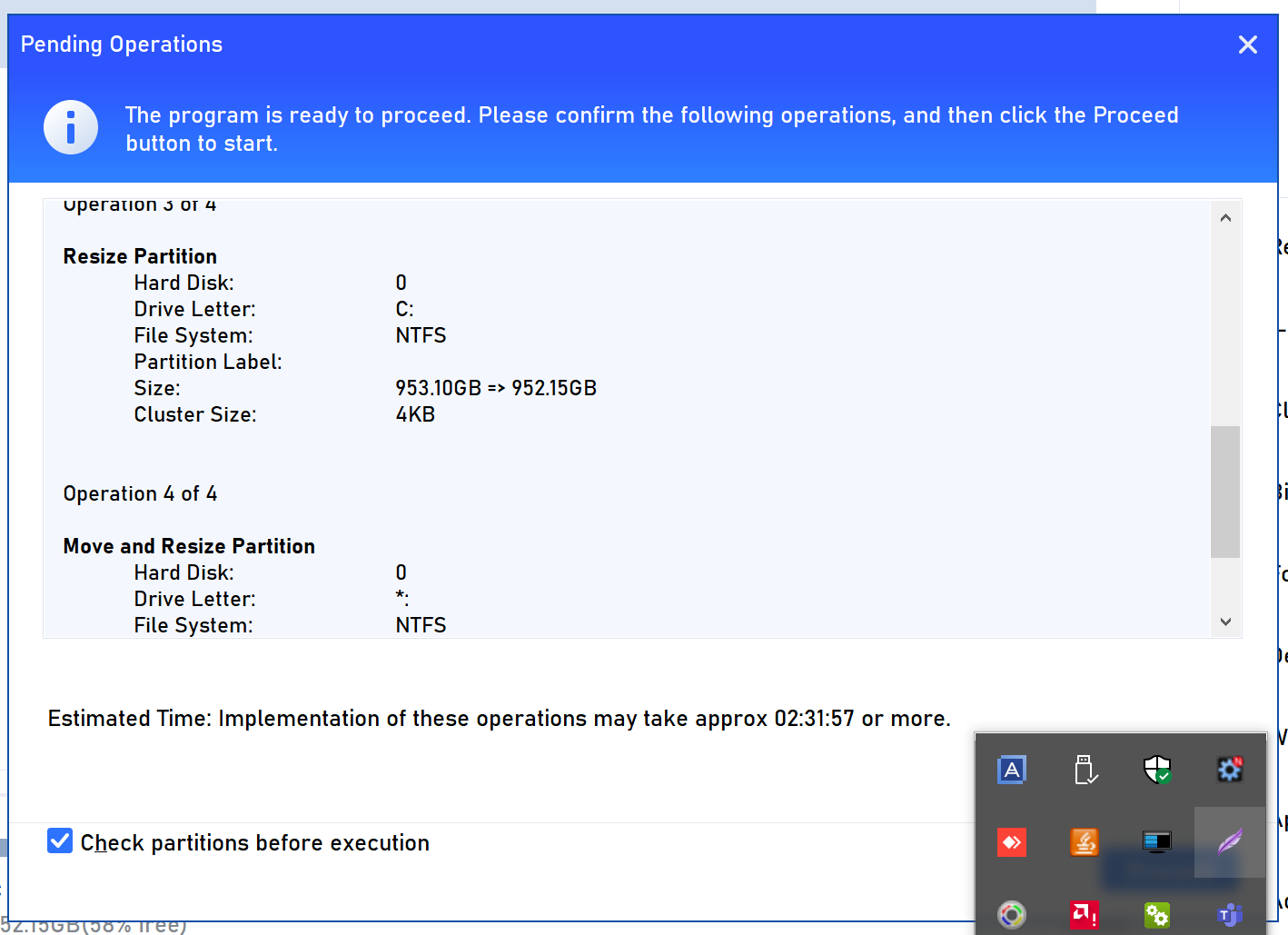This screenshot has width=1288, height=935.
Task: Click the monitor display tray icon
Action: [1157, 842]
